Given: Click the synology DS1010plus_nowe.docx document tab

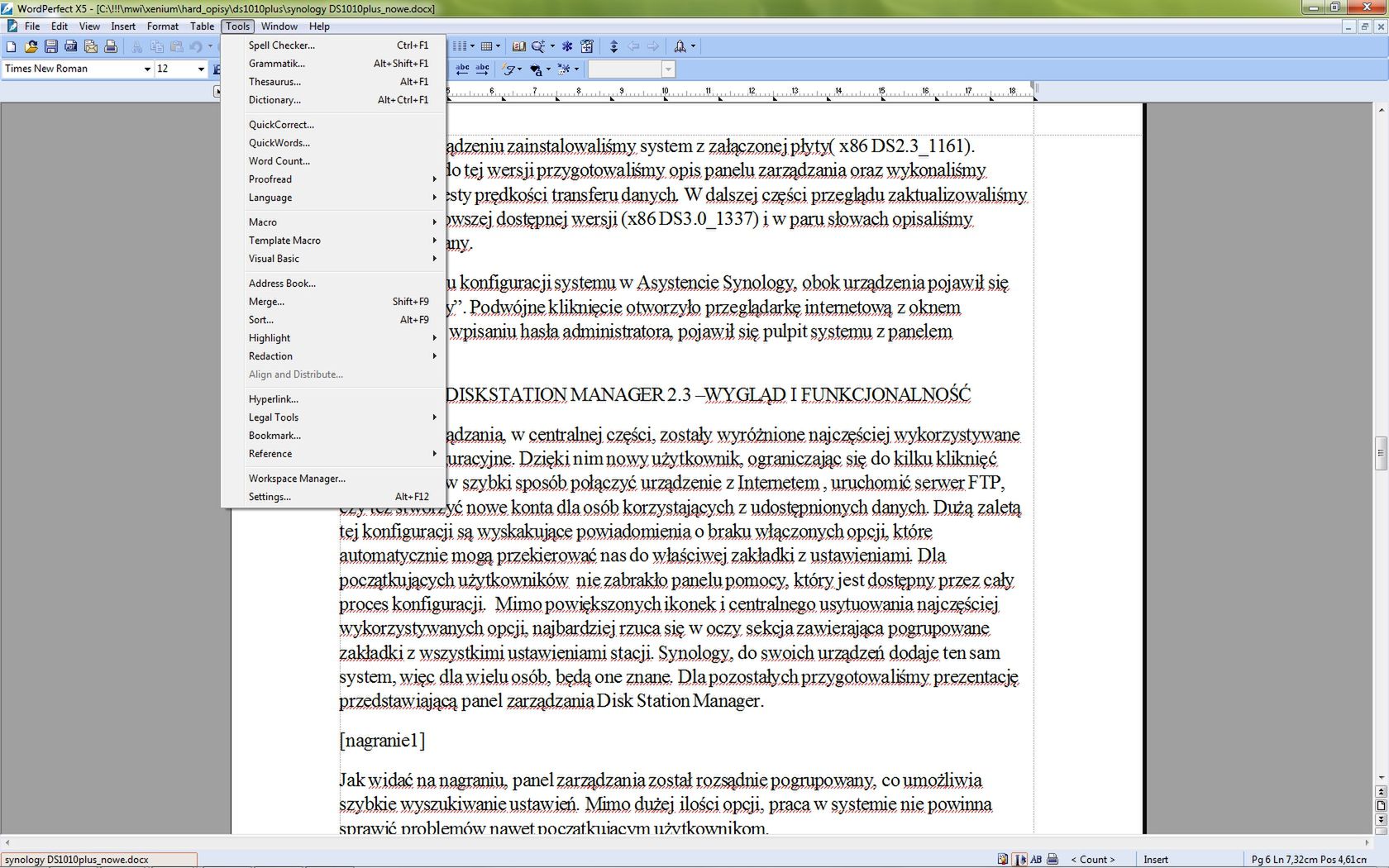Looking at the screenshot, I should coord(99,860).
